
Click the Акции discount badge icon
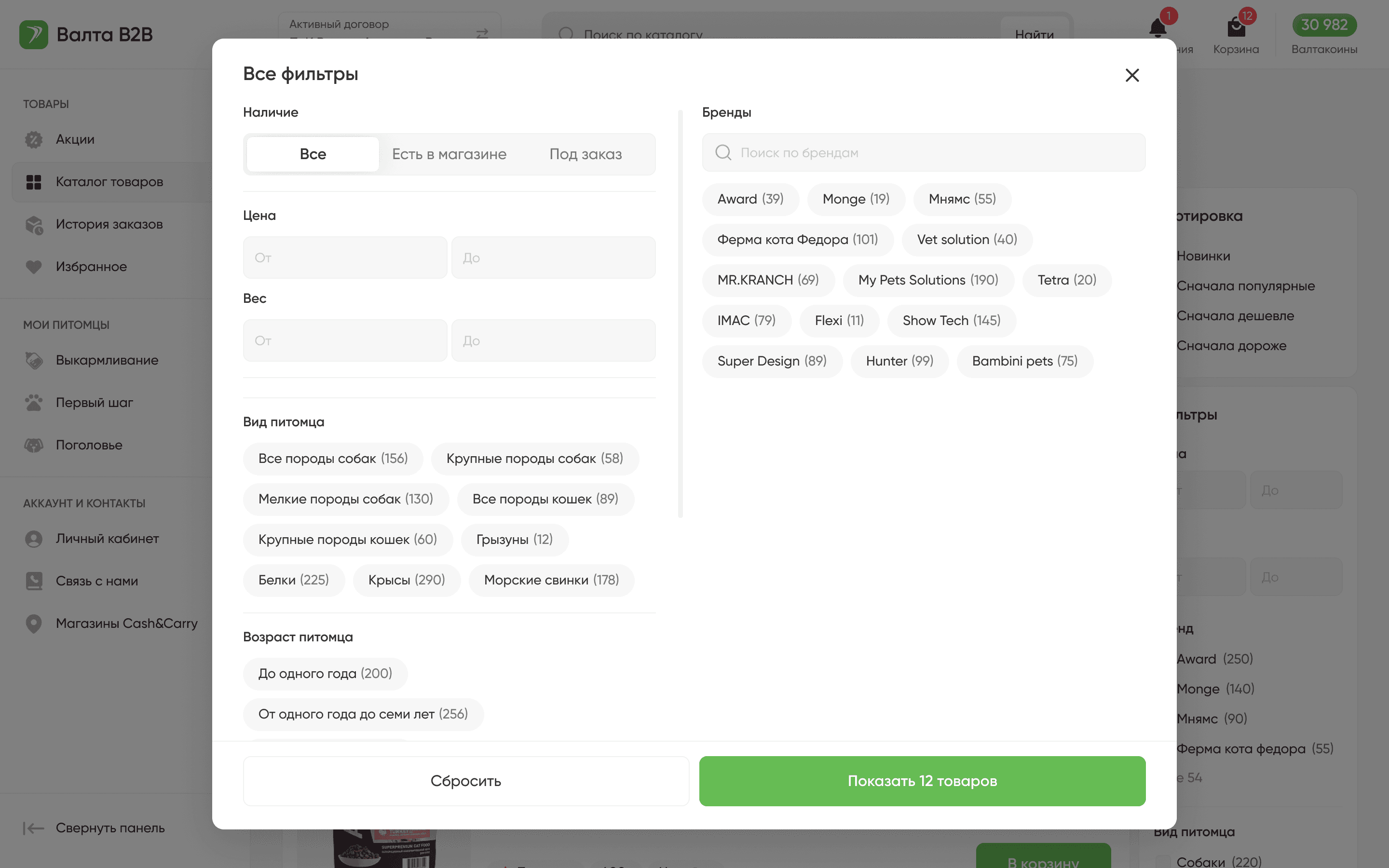[34, 139]
